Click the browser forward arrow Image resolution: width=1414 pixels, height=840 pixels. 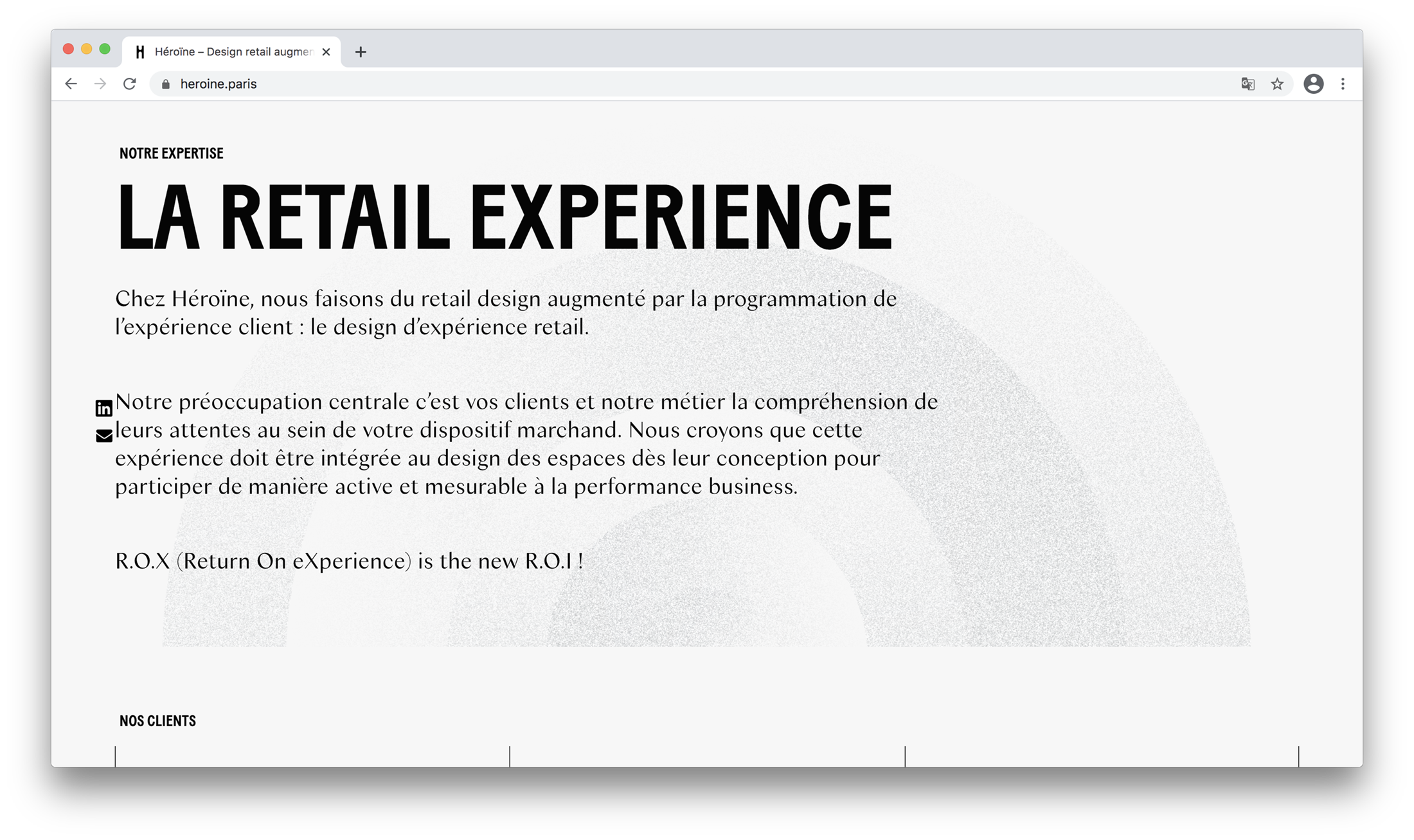(x=100, y=84)
